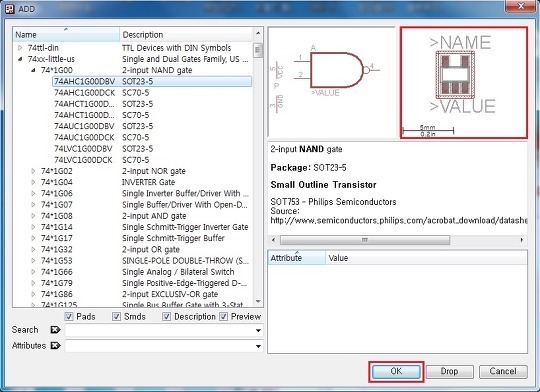This screenshot has height=392, width=540.
Task: Click the Value column header
Action: 426,258
